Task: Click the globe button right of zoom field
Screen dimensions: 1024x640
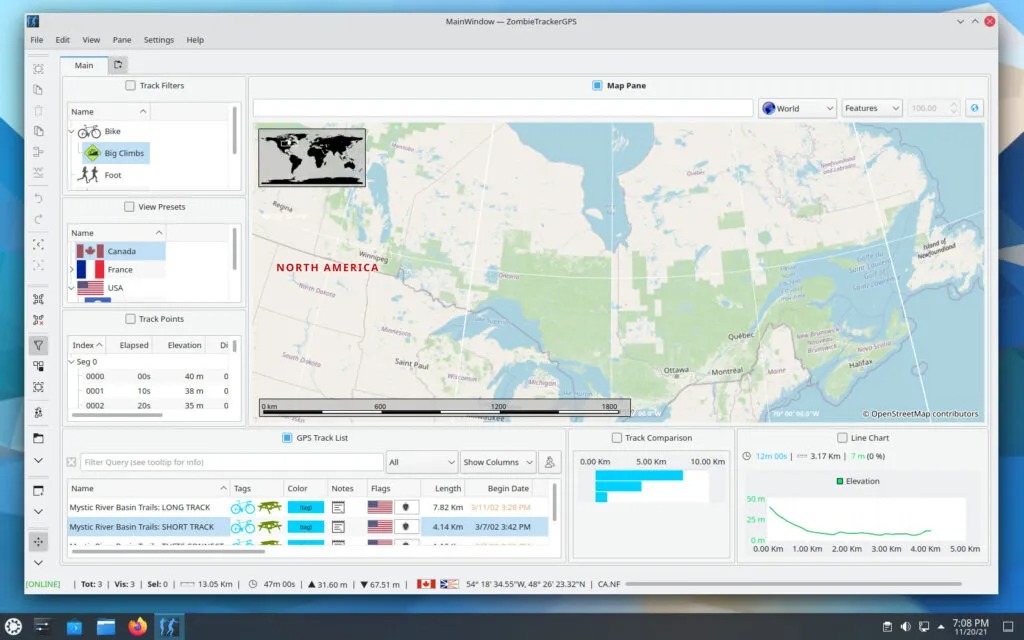Action: 975,108
